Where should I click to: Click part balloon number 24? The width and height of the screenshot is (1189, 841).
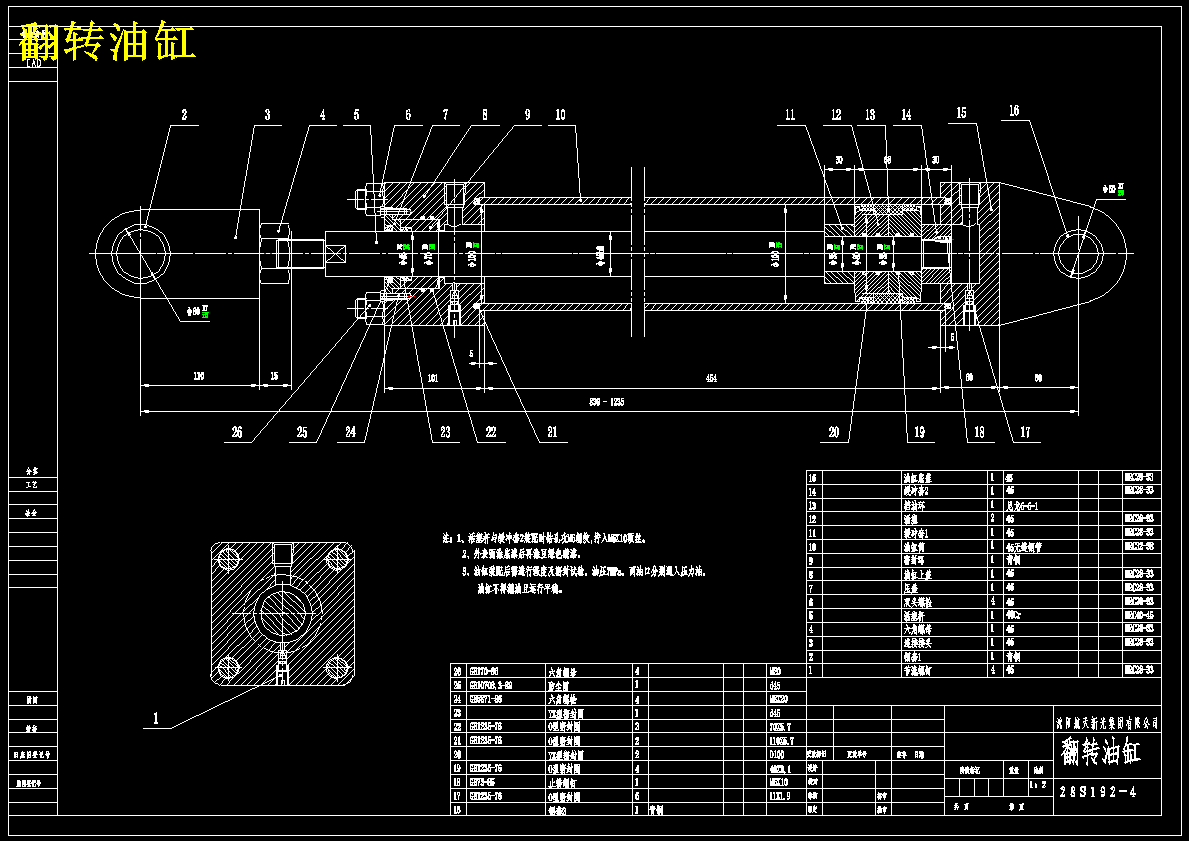point(350,432)
